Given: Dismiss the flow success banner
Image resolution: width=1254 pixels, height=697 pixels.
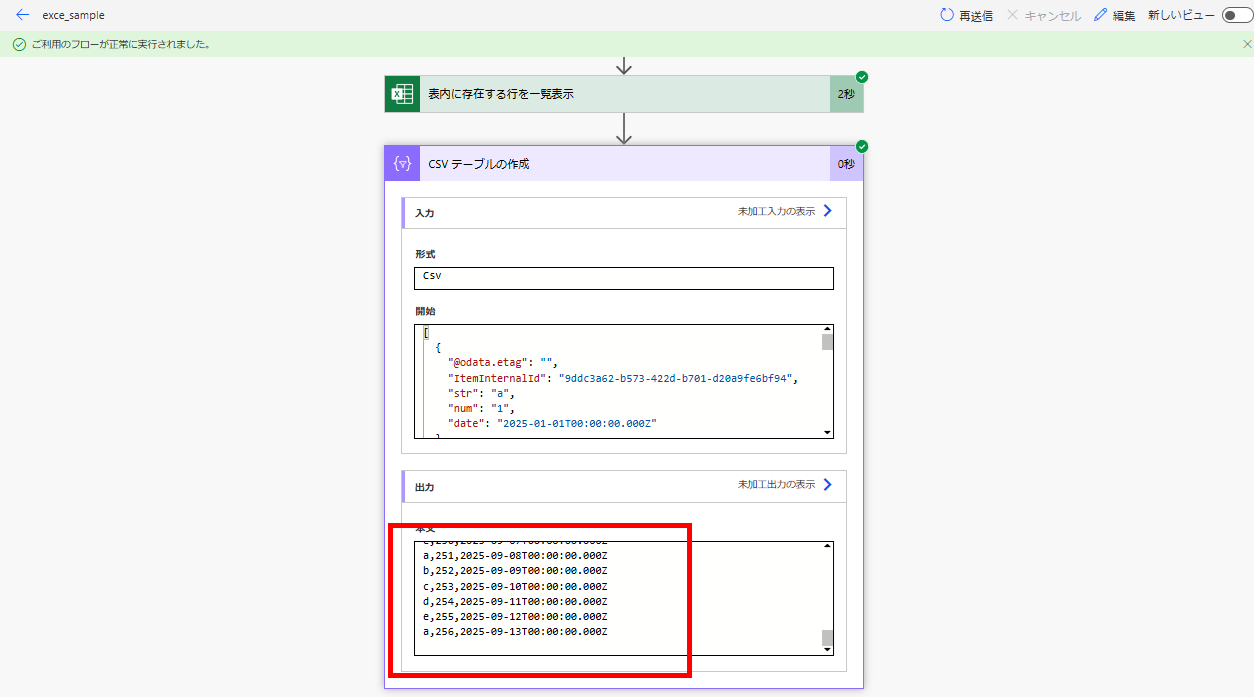Looking at the screenshot, I should pyautogui.click(x=1245, y=44).
